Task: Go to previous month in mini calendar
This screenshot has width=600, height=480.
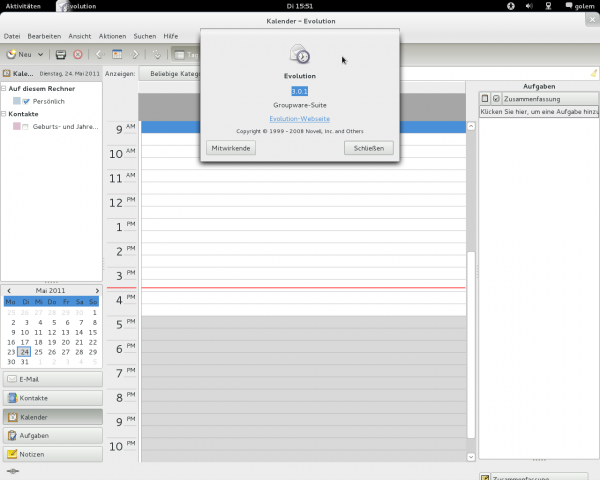Action: [x=9, y=291]
